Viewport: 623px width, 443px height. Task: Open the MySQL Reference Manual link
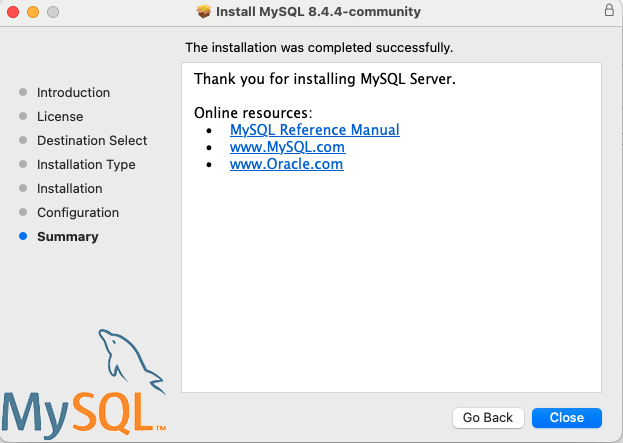click(x=314, y=130)
